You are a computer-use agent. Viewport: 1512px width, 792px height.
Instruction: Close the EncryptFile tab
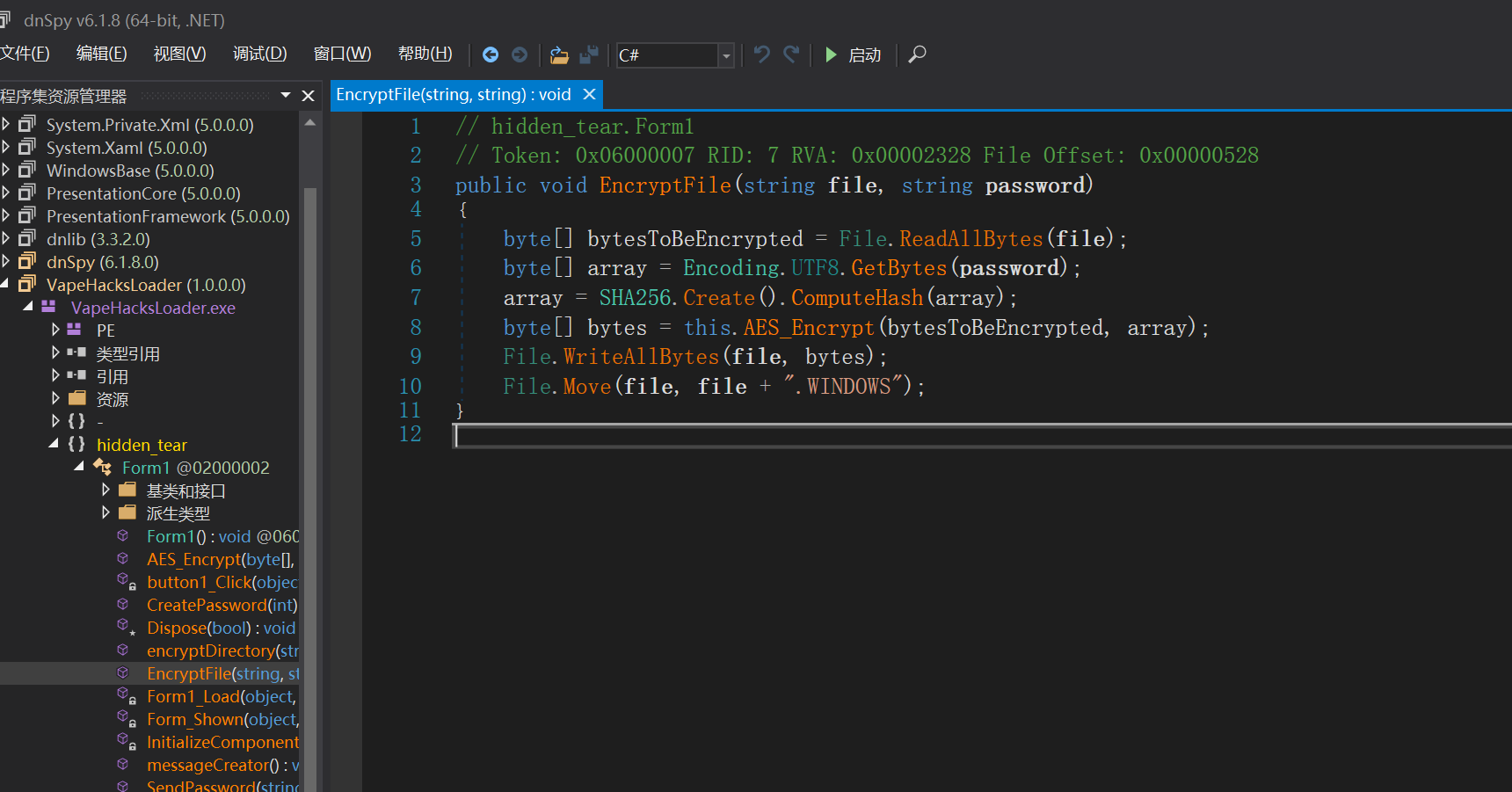point(590,94)
